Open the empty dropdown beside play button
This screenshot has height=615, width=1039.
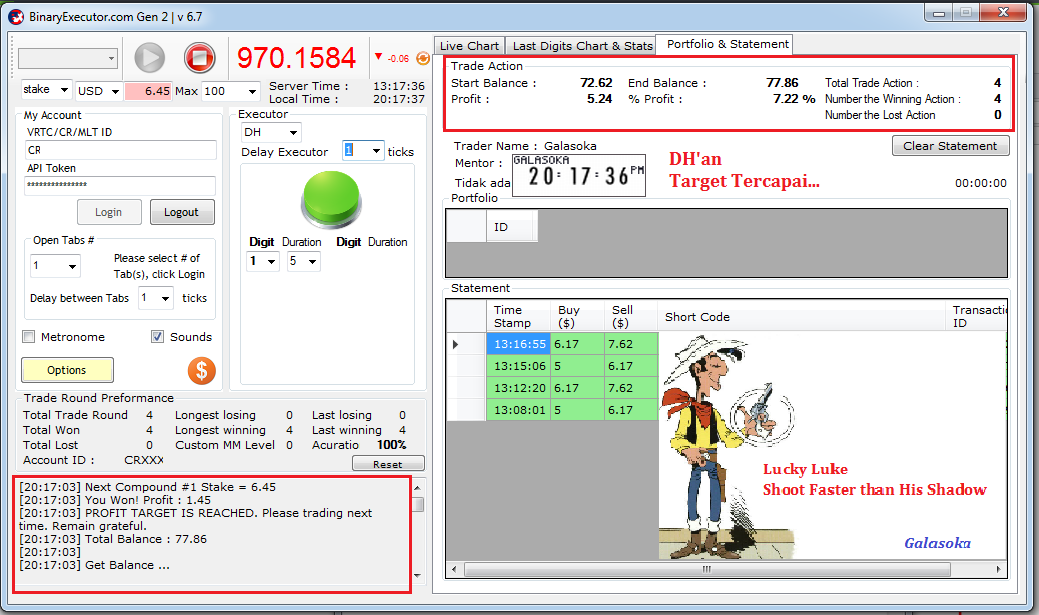pyautogui.click(x=68, y=58)
